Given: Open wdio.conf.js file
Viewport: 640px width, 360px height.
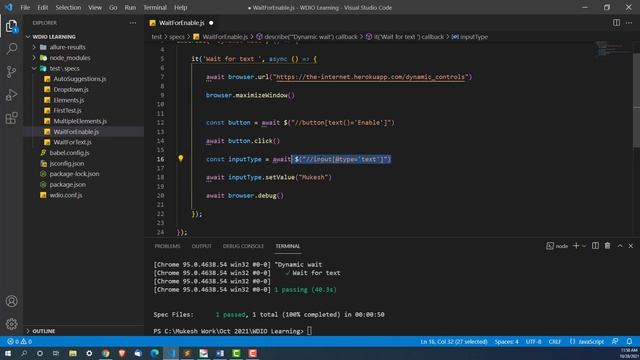Looking at the screenshot, I should [x=66, y=195].
